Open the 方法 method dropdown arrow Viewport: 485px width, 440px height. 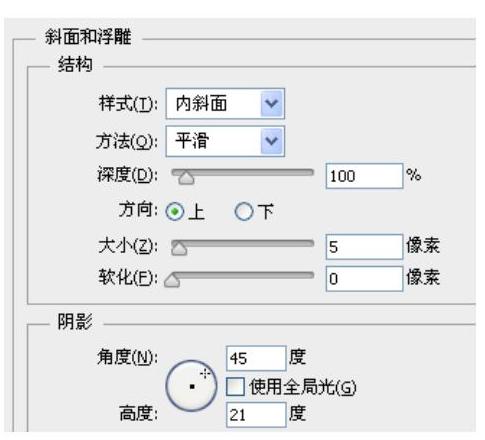pyautogui.click(x=272, y=141)
